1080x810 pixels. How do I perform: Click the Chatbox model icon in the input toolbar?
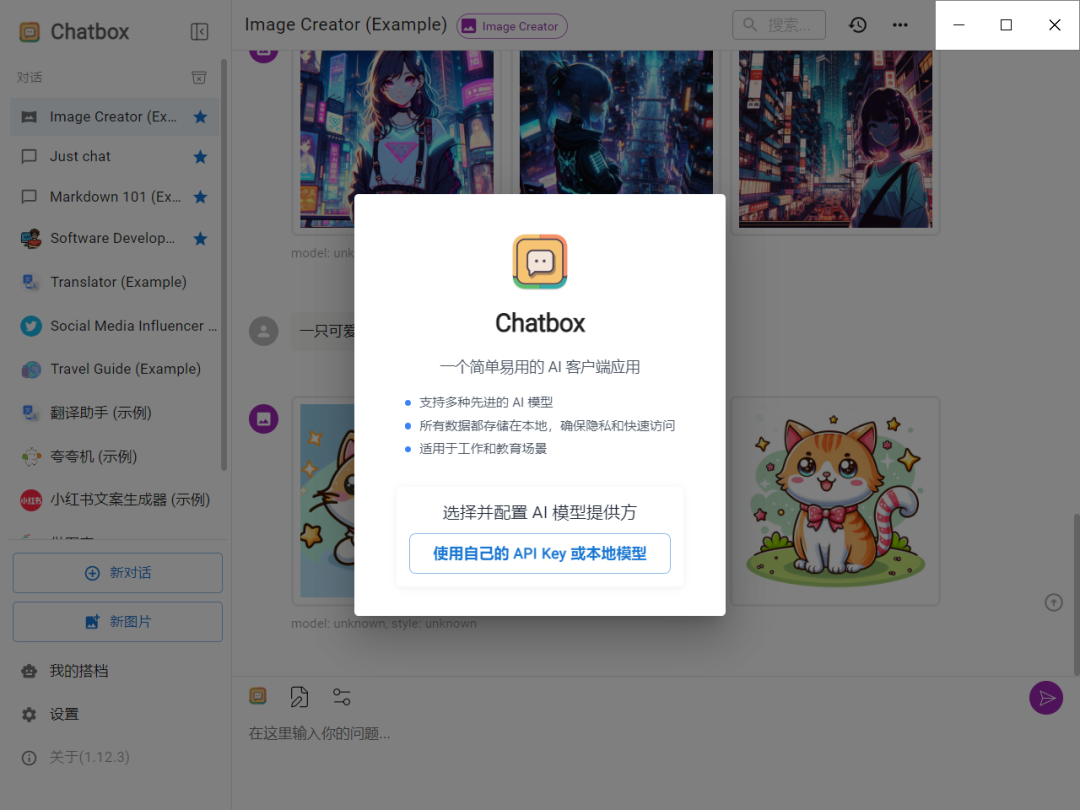(x=258, y=696)
